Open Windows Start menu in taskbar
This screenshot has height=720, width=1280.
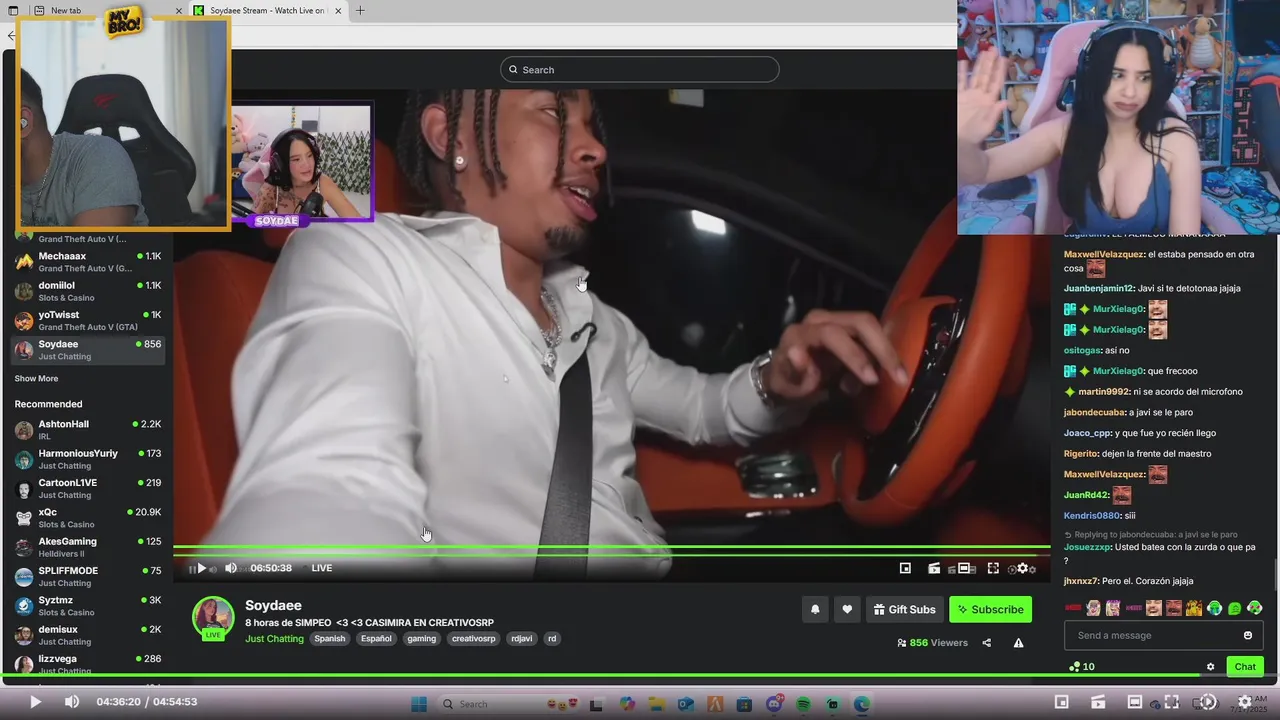click(x=419, y=704)
